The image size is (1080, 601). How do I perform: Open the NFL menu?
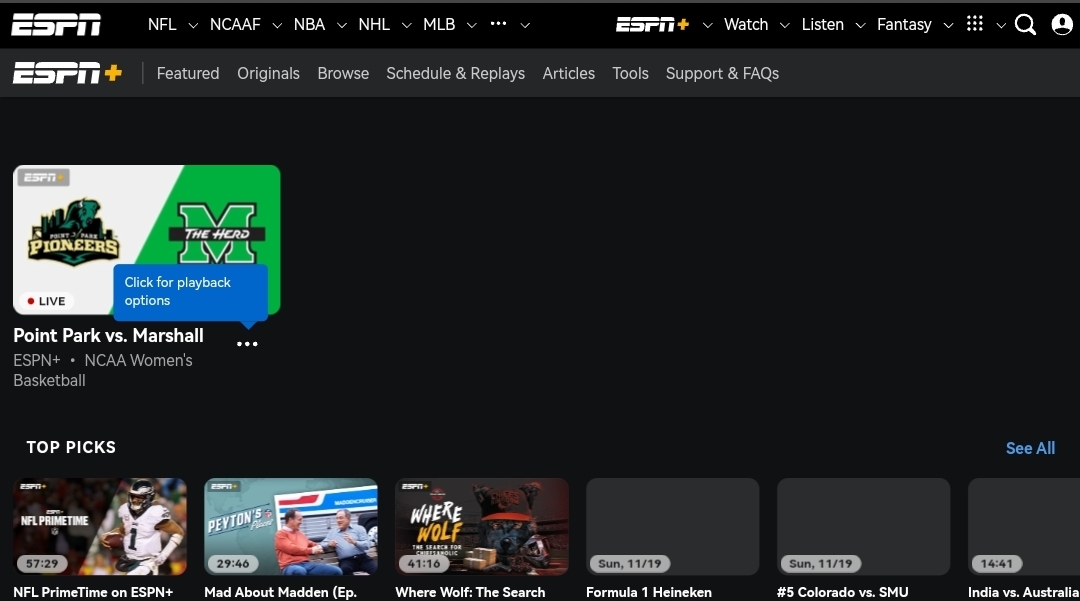(x=162, y=25)
